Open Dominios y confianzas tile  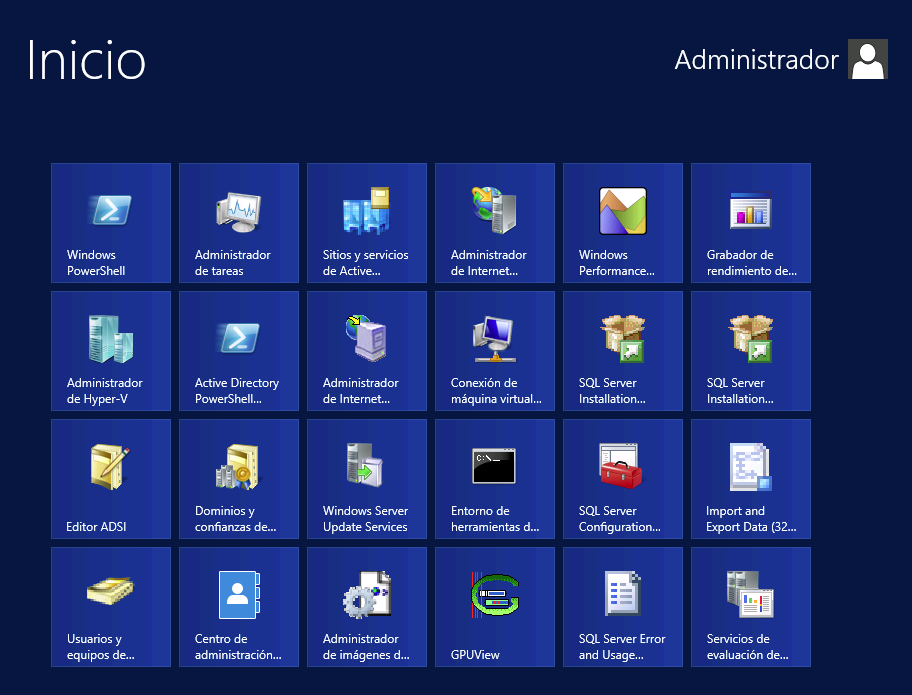tap(239, 479)
